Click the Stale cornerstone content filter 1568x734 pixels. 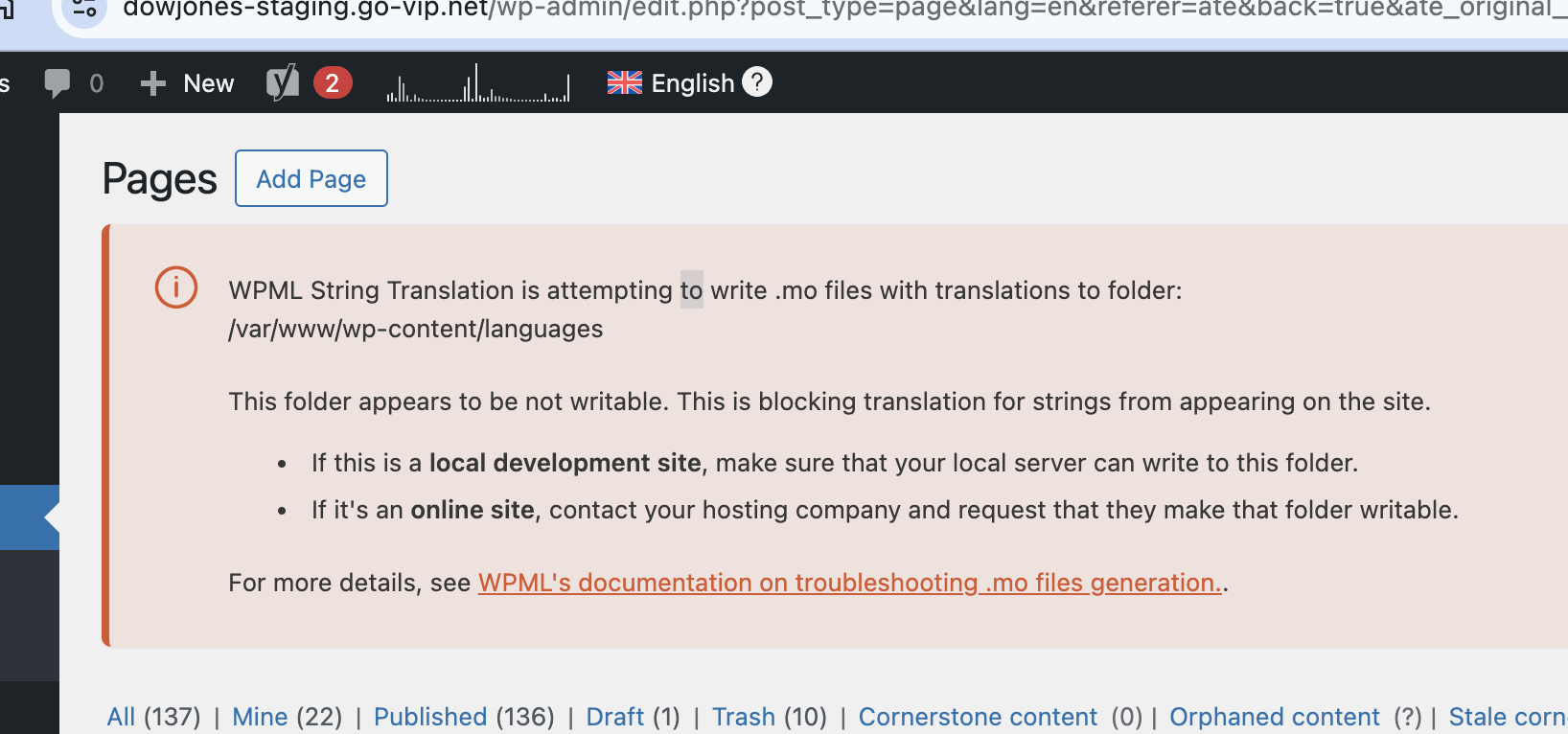pyautogui.click(x=1508, y=717)
